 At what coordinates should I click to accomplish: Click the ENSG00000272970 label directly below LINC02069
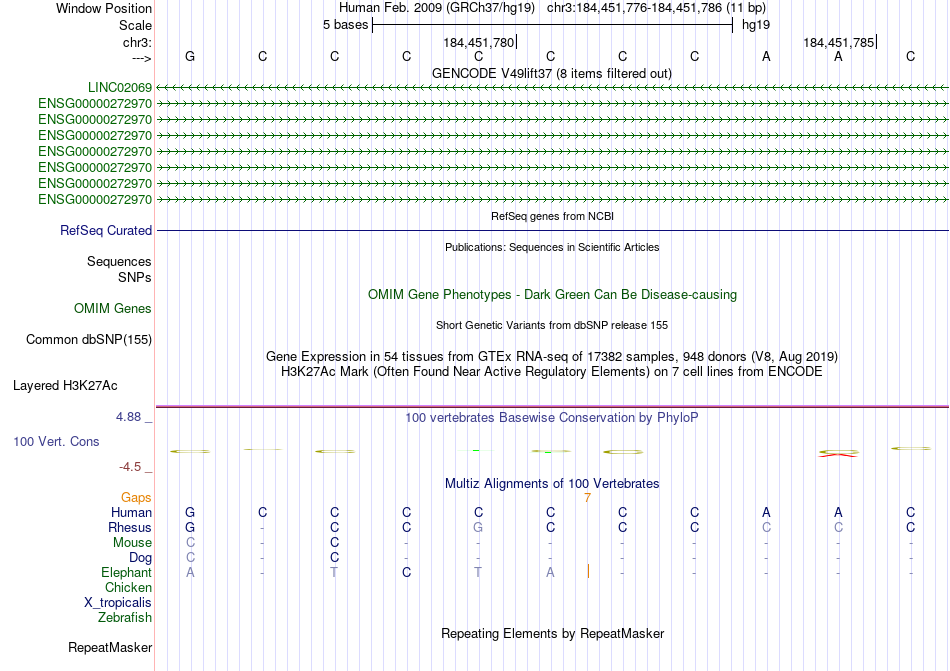(95, 104)
